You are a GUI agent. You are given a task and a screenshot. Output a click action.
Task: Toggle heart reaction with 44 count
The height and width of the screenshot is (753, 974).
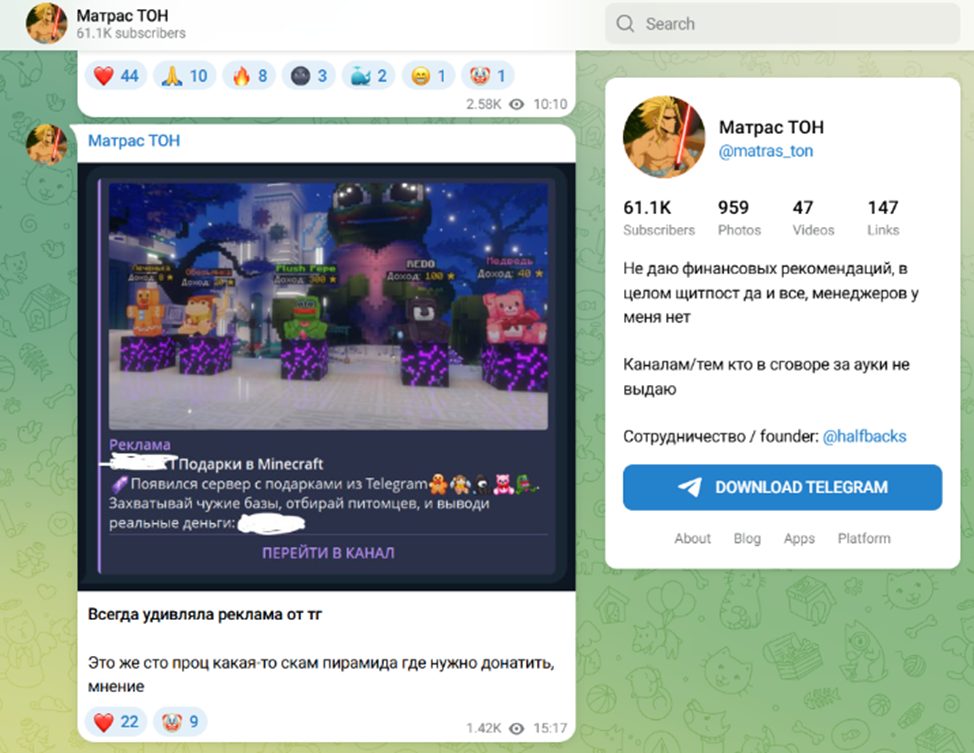pyautogui.click(x=116, y=75)
